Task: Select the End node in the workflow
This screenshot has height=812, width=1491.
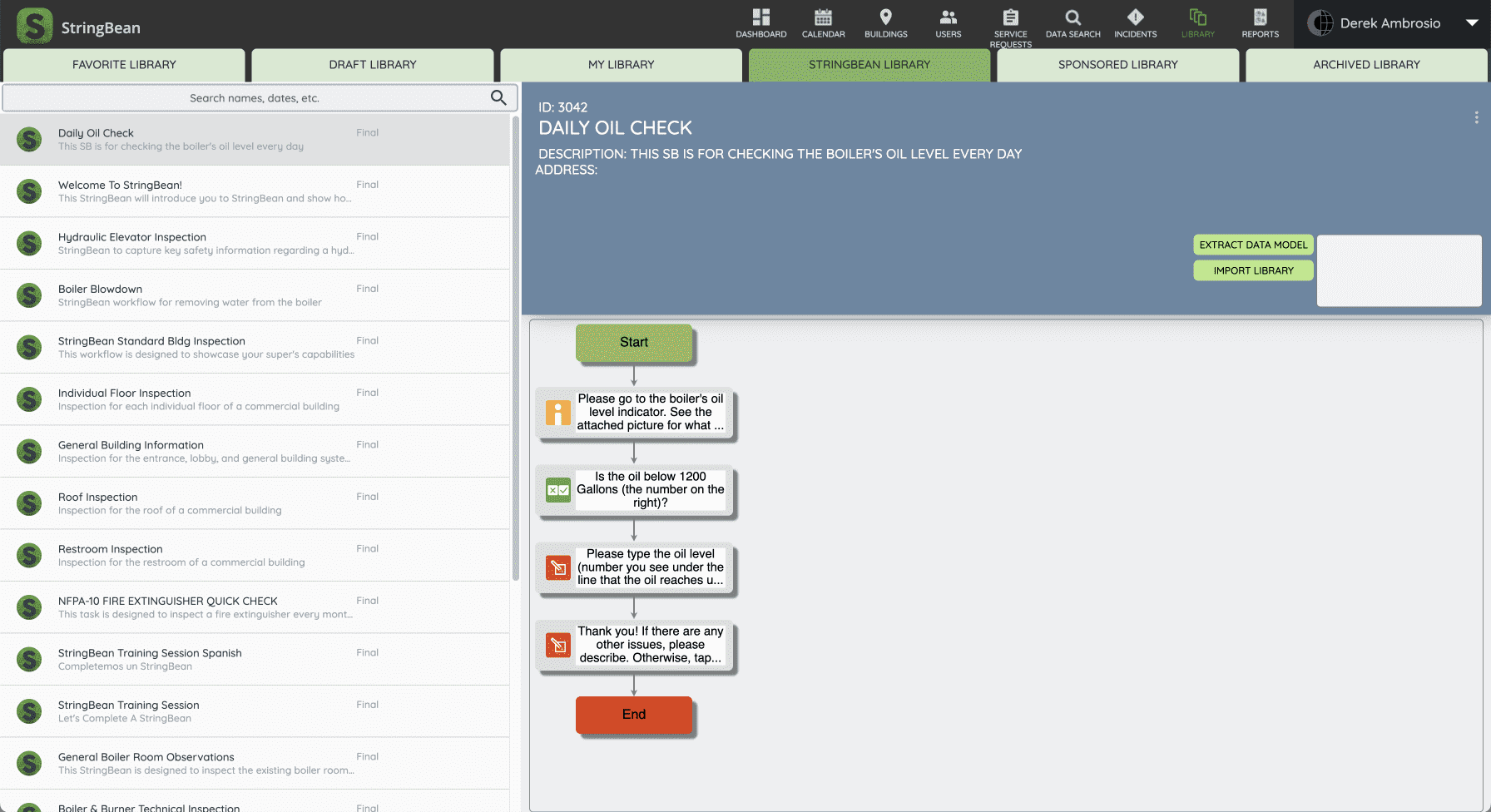Action: pos(633,715)
